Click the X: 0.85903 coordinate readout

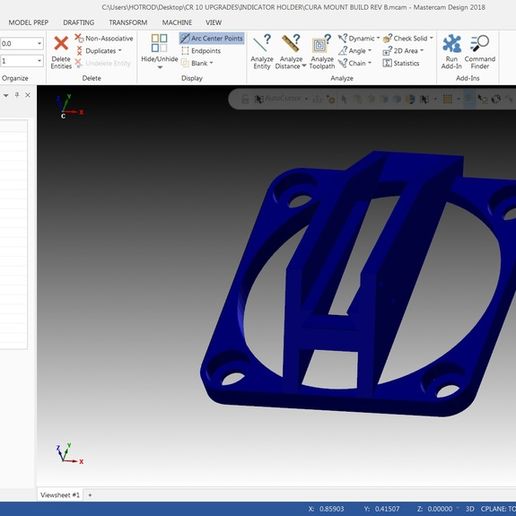pos(326,509)
